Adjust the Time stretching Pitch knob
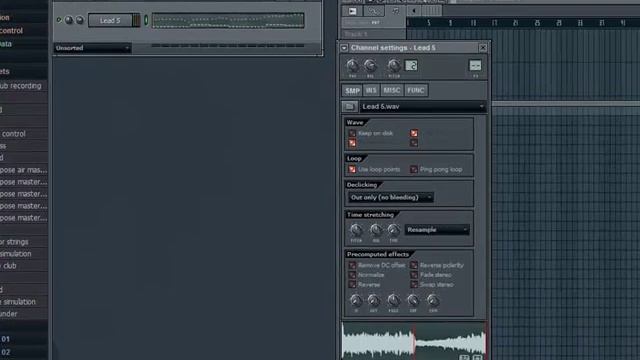The width and height of the screenshot is (640, 360). pos(356,230)
